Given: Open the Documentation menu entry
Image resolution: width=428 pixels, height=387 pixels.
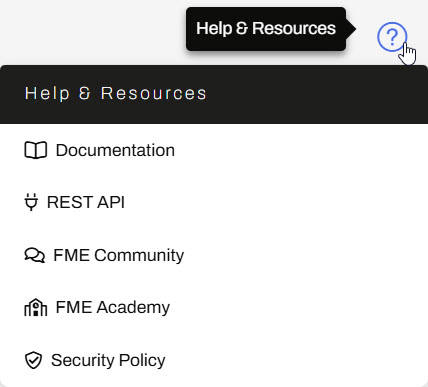Looking at the screenshot, I should 214,150.
